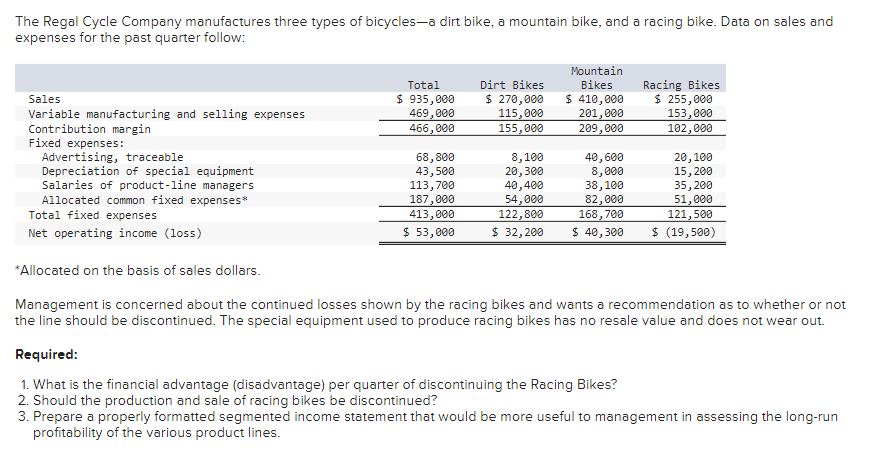This screenshot has height=454, width=871.
Task: Select total depreciation 43,500
Action: (x=436, y=171)
